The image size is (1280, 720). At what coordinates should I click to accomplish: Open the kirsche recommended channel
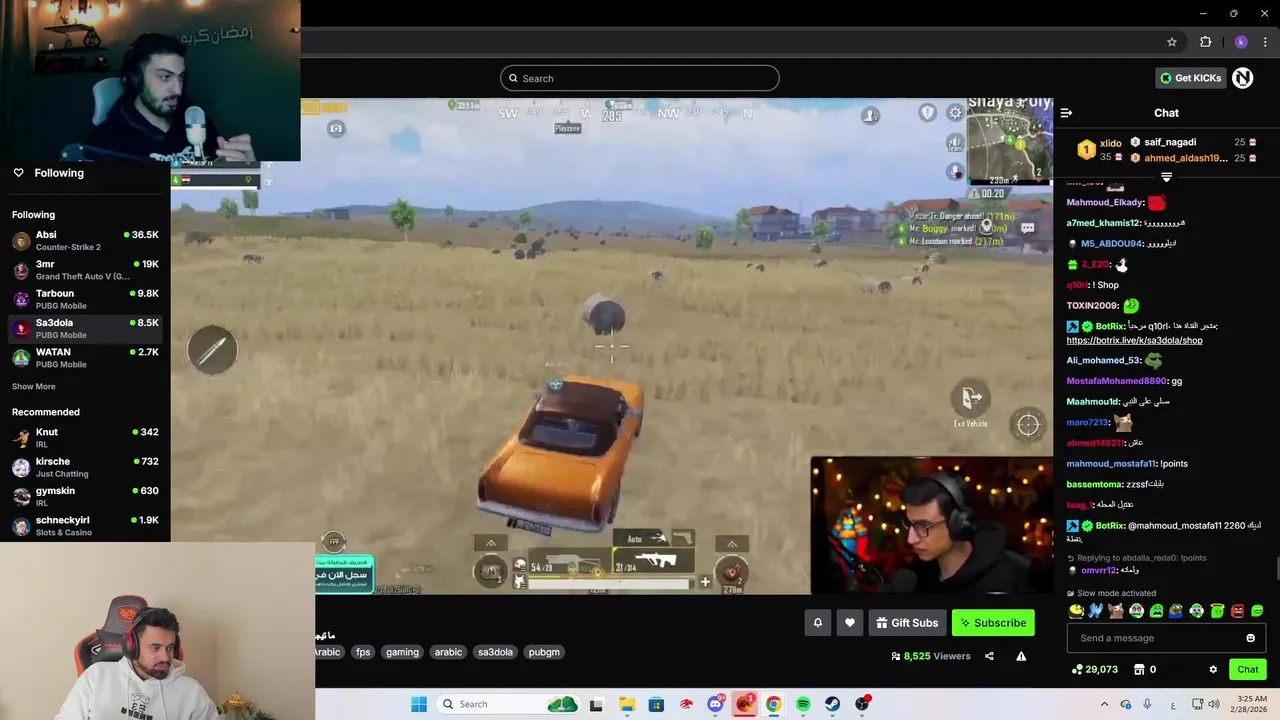[x=85, y=467]
